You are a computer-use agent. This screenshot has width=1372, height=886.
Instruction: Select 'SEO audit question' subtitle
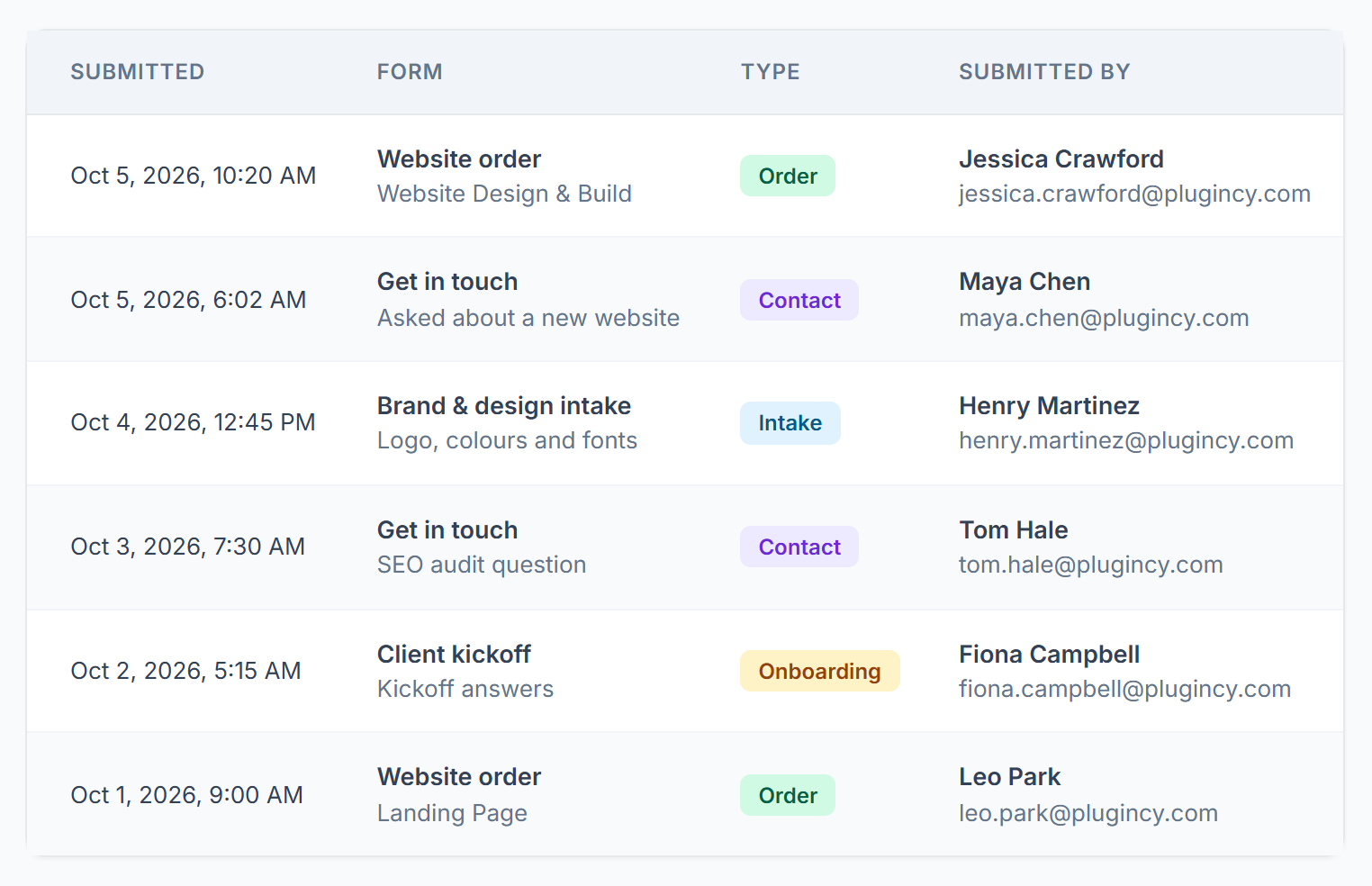coord(482,565)
